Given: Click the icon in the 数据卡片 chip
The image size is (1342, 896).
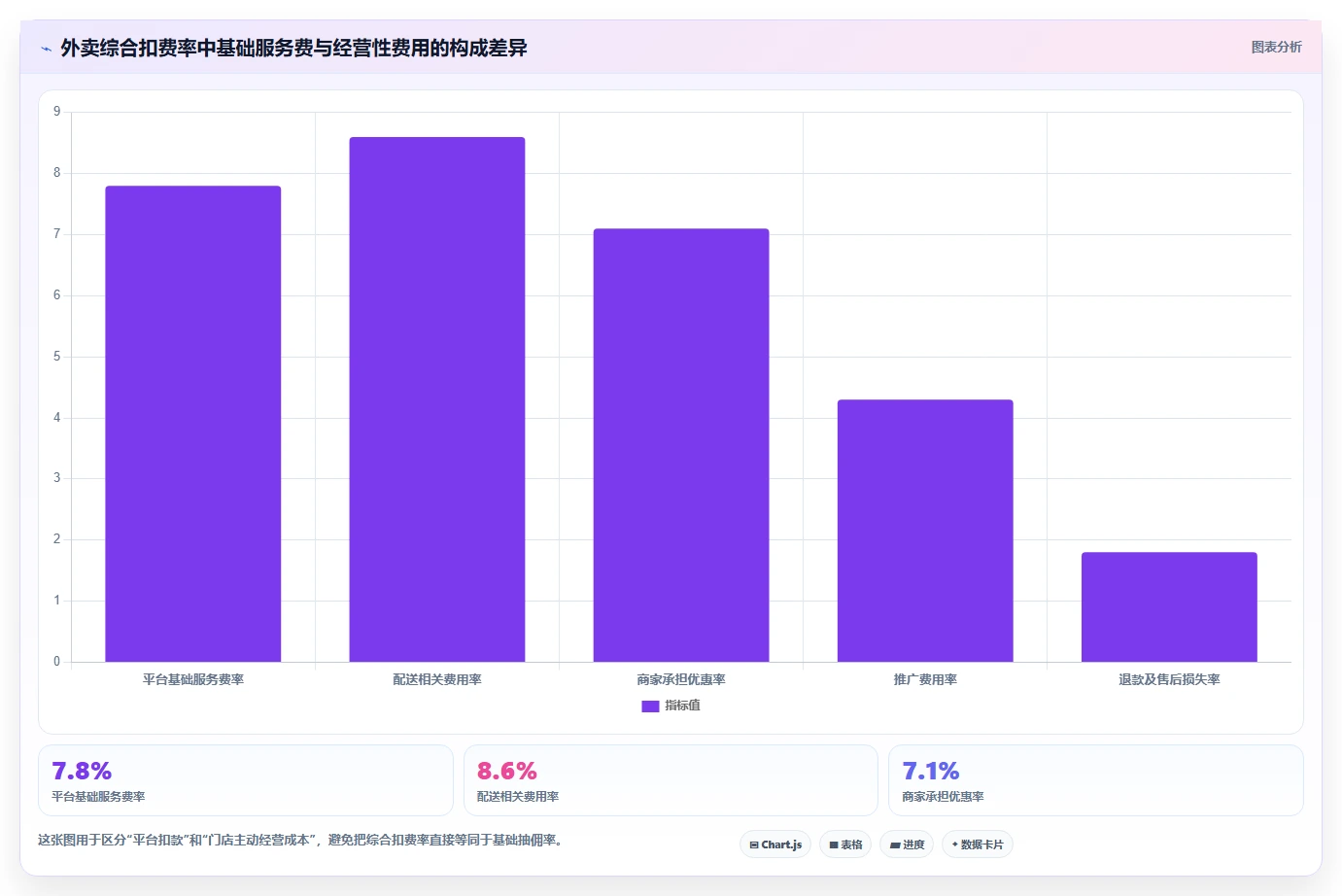Looking at the screenshot, I should click(955, 844).
